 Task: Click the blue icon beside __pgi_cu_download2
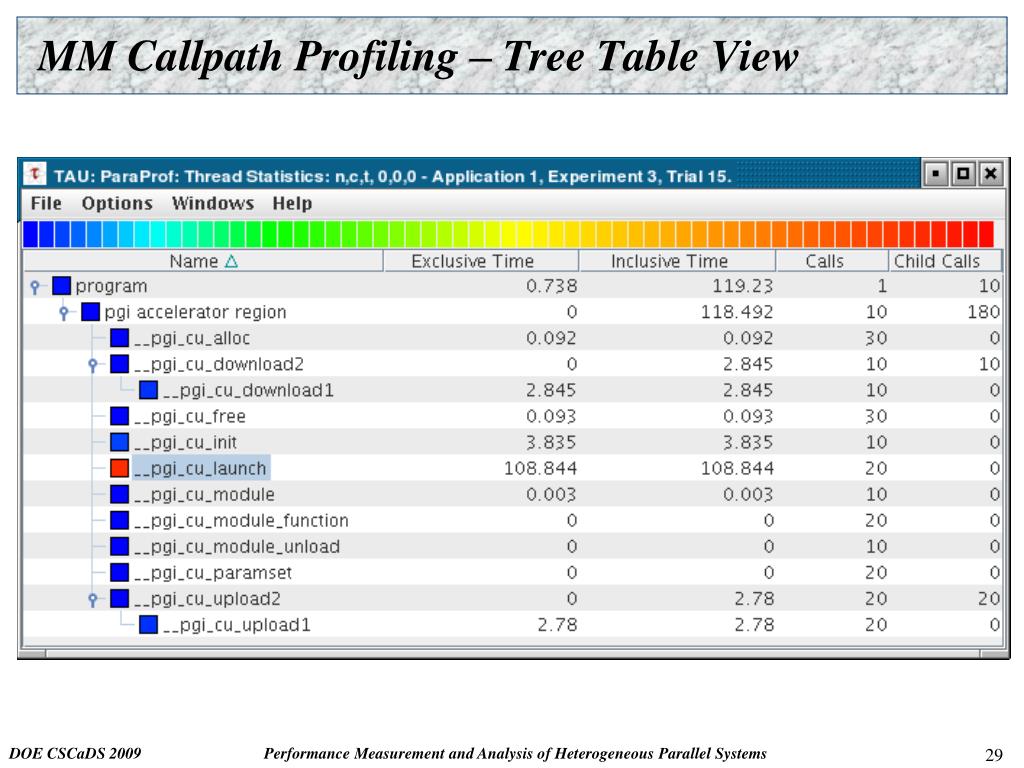(x=120, y=364)
